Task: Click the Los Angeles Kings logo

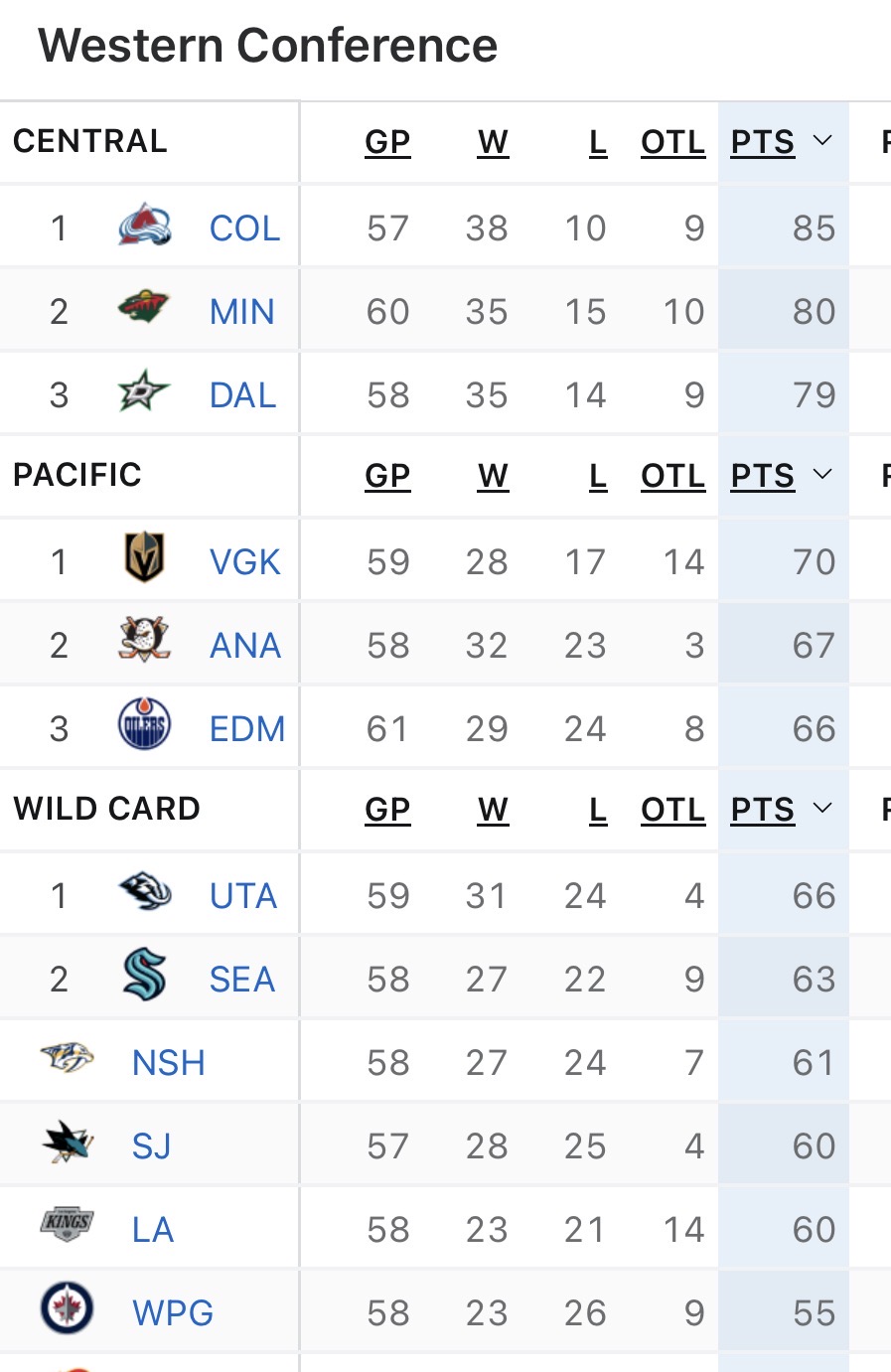Action: [x=68, y=1224]
